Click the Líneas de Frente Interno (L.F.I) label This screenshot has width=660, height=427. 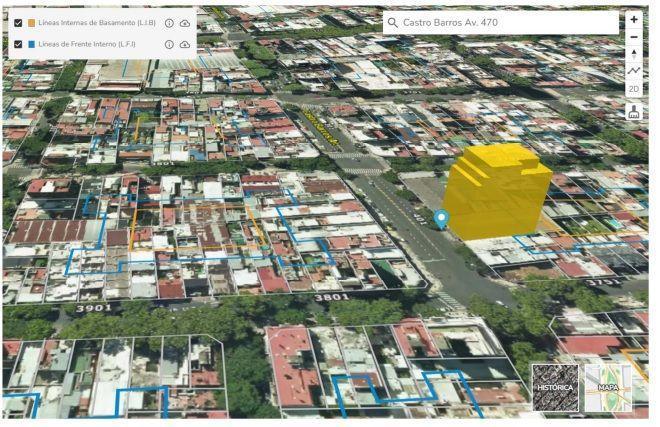click(x=87, y=44)
